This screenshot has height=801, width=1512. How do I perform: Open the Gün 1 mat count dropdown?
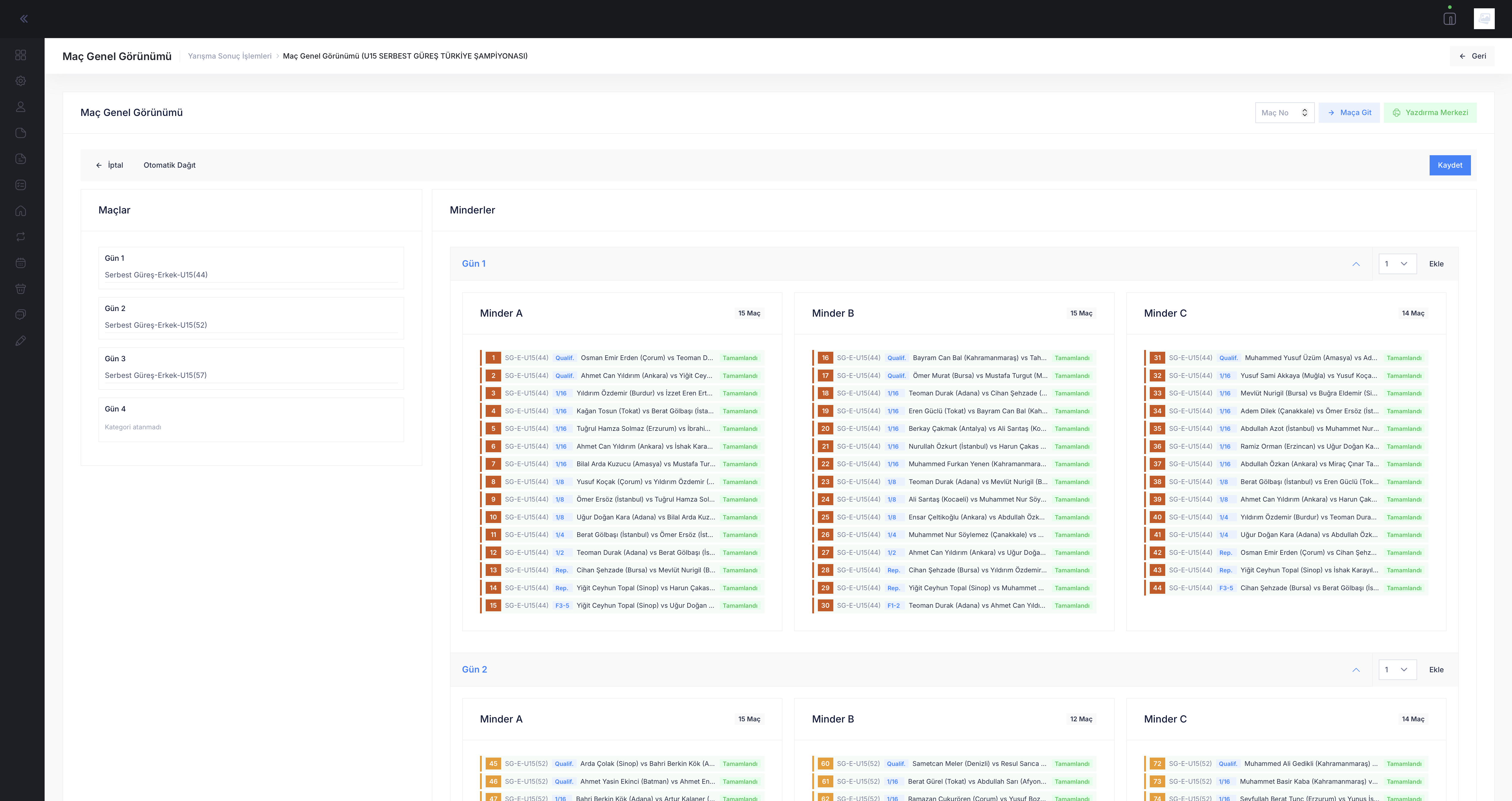tap(1397, 264)
